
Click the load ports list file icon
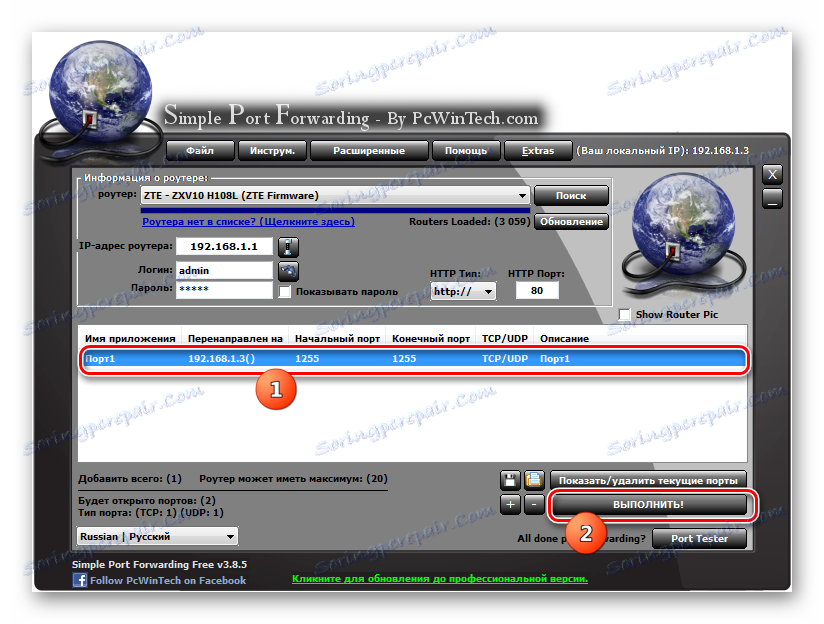[534, 479]
